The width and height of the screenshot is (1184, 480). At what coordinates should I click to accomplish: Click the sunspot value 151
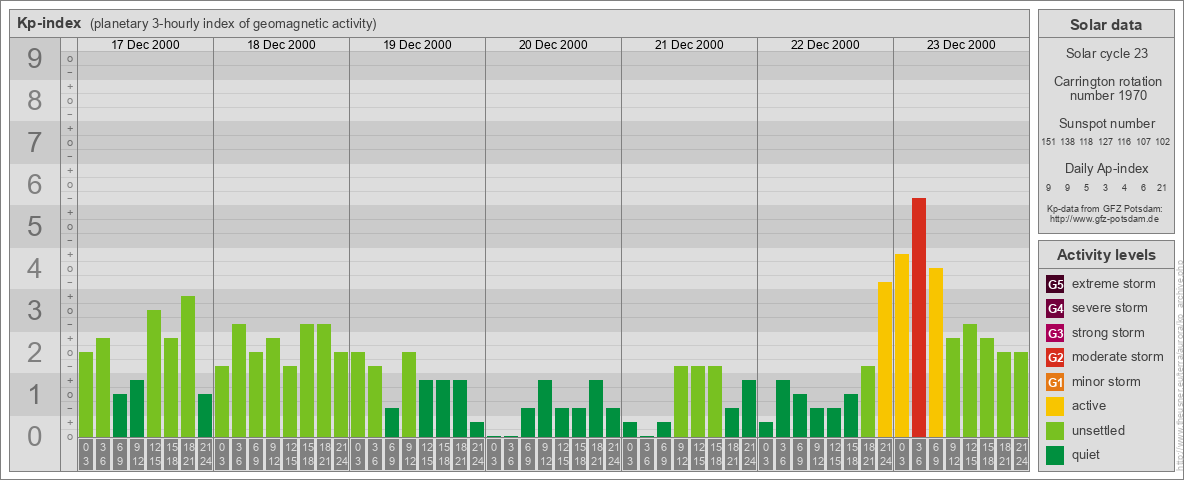(x=1048, y=142)
